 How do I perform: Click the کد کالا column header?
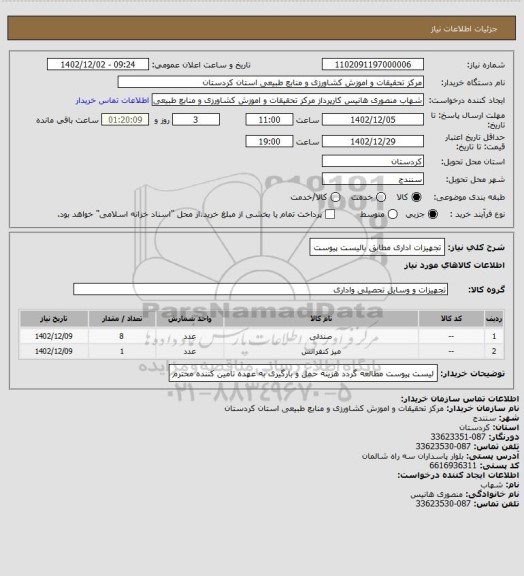click(x=451, y=319)
